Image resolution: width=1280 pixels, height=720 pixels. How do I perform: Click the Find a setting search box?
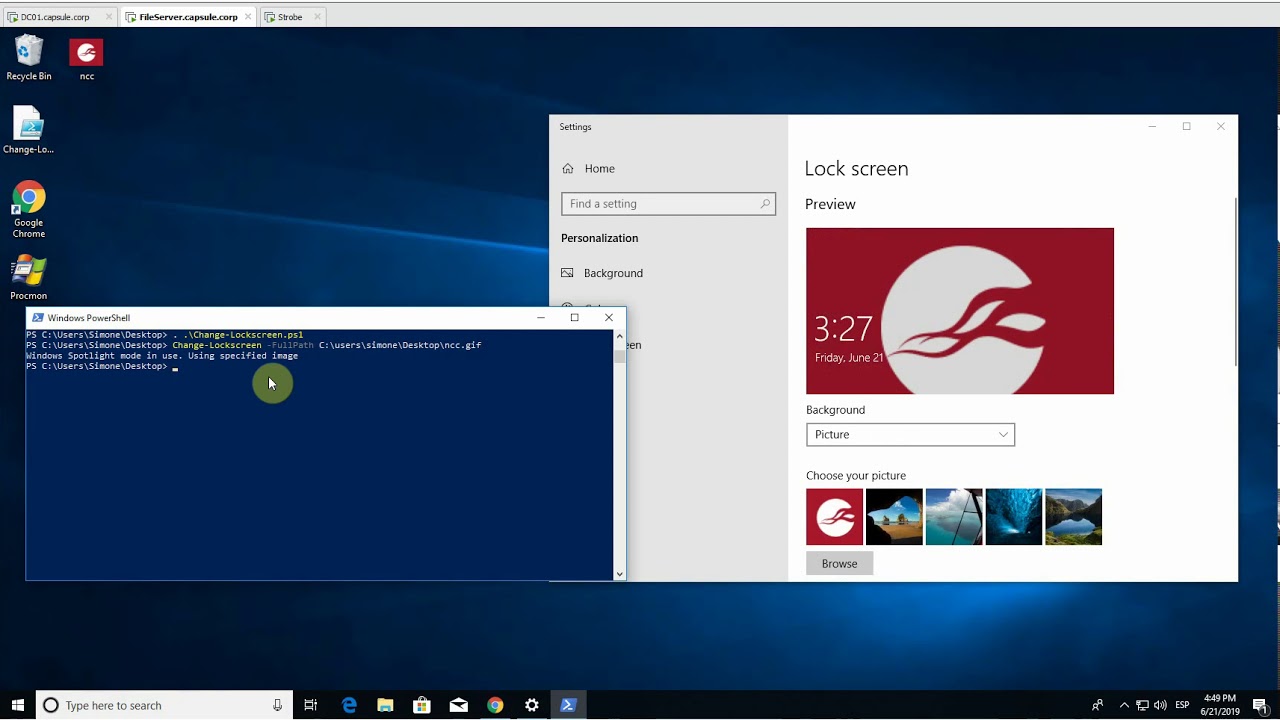(x=668, y=204)
